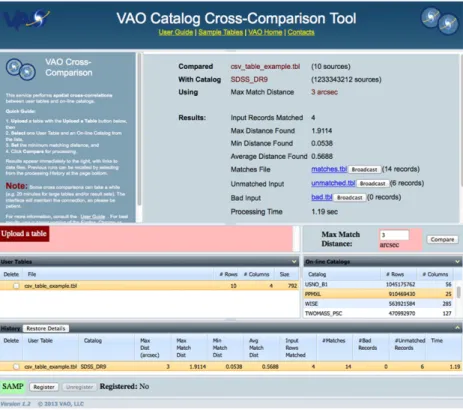Click the User Guide link in sidebar text
The image size is (463, 410).
click(x=93, y=217)
